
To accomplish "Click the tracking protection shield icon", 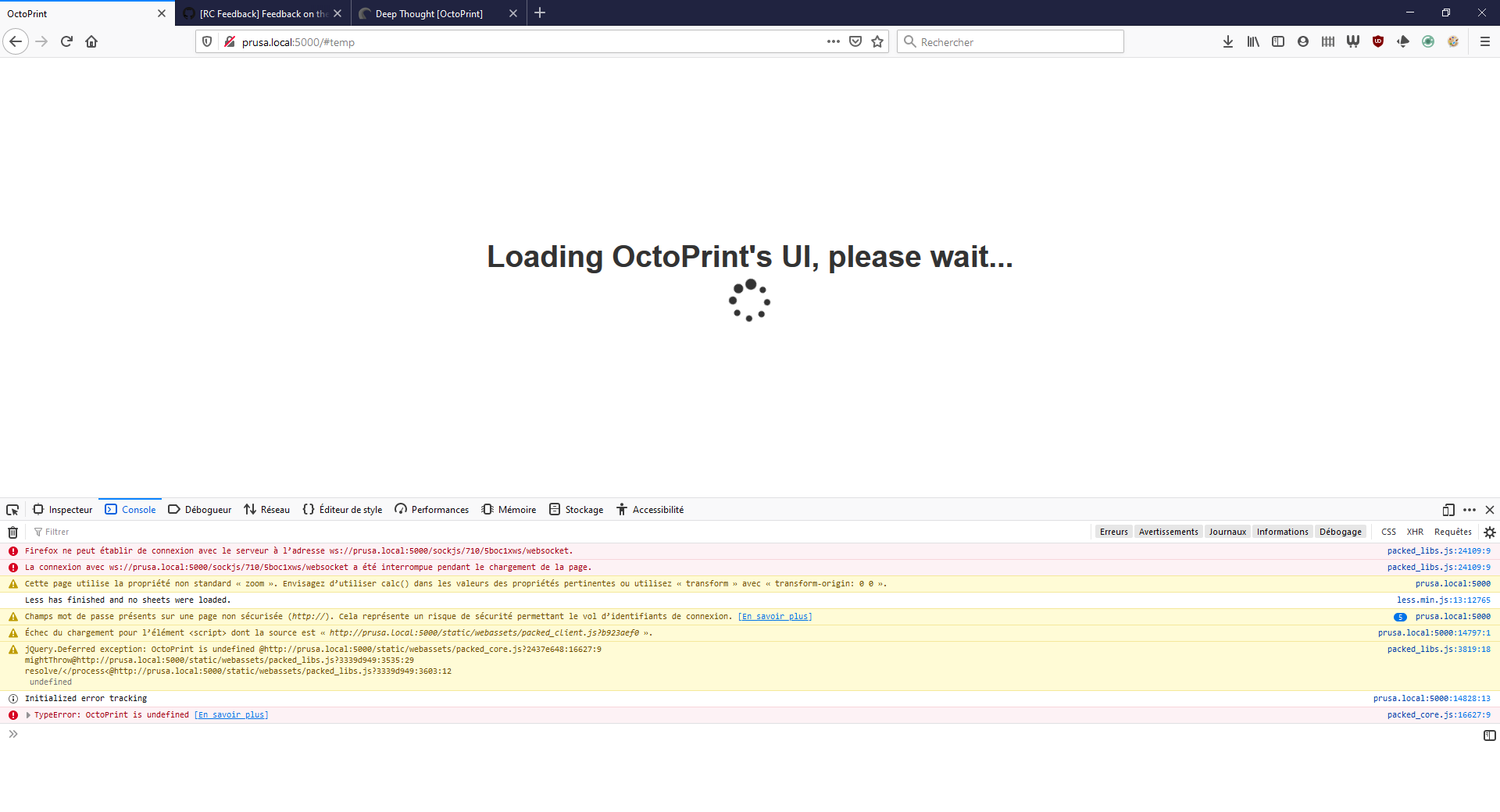I will pyautogui.click(x=207, y=41).
